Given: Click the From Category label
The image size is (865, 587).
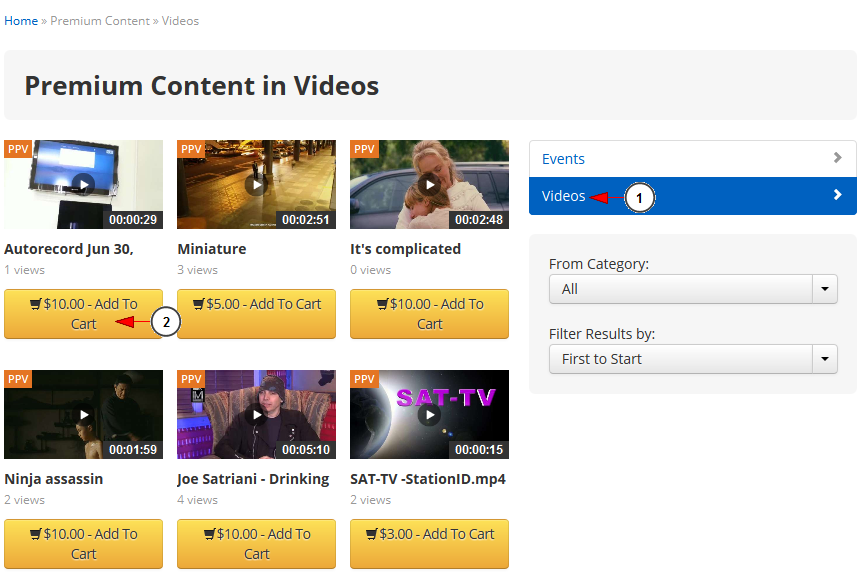Looking at the screenshot, I should pyautogui.click(x=599, y=264).
